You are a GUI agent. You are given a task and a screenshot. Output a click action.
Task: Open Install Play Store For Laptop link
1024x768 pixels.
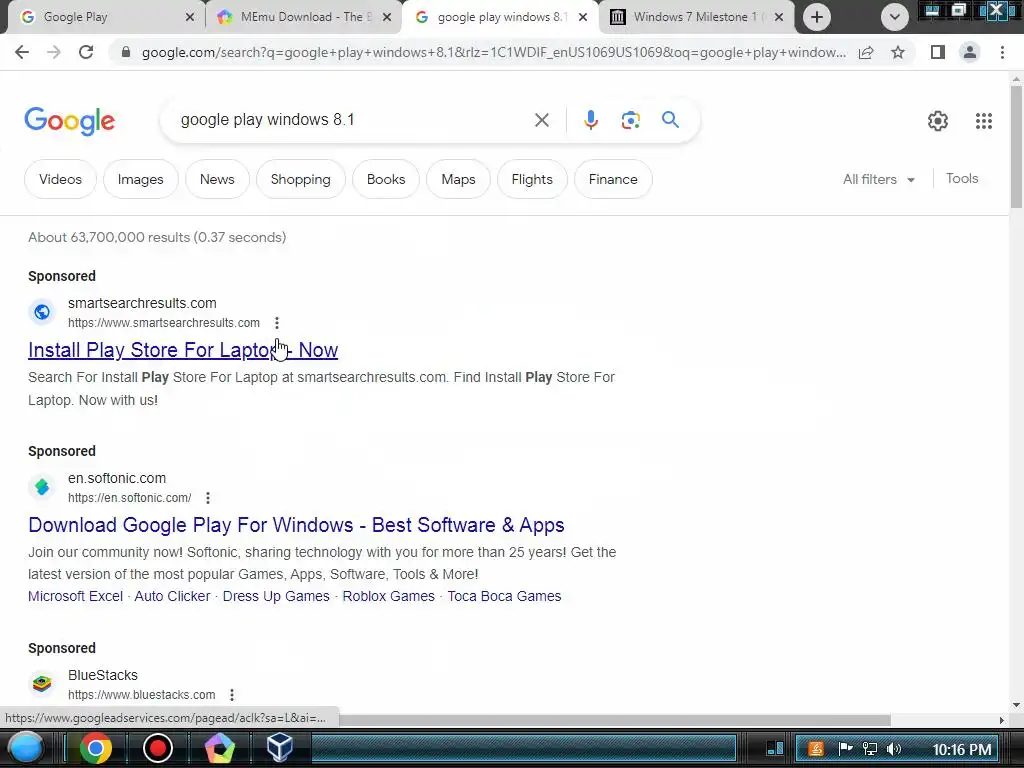183,350
